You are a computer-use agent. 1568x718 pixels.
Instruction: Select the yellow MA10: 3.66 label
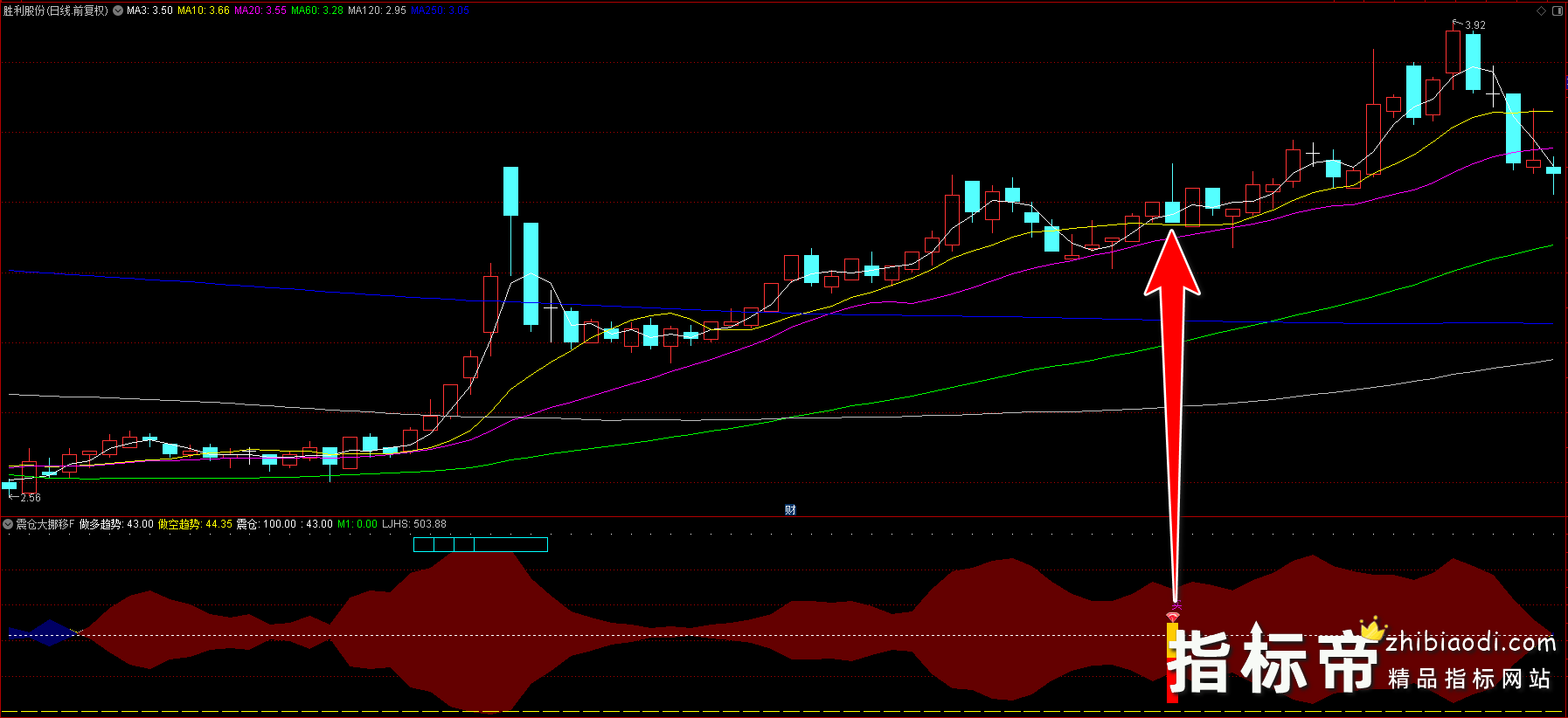point(204,10)
